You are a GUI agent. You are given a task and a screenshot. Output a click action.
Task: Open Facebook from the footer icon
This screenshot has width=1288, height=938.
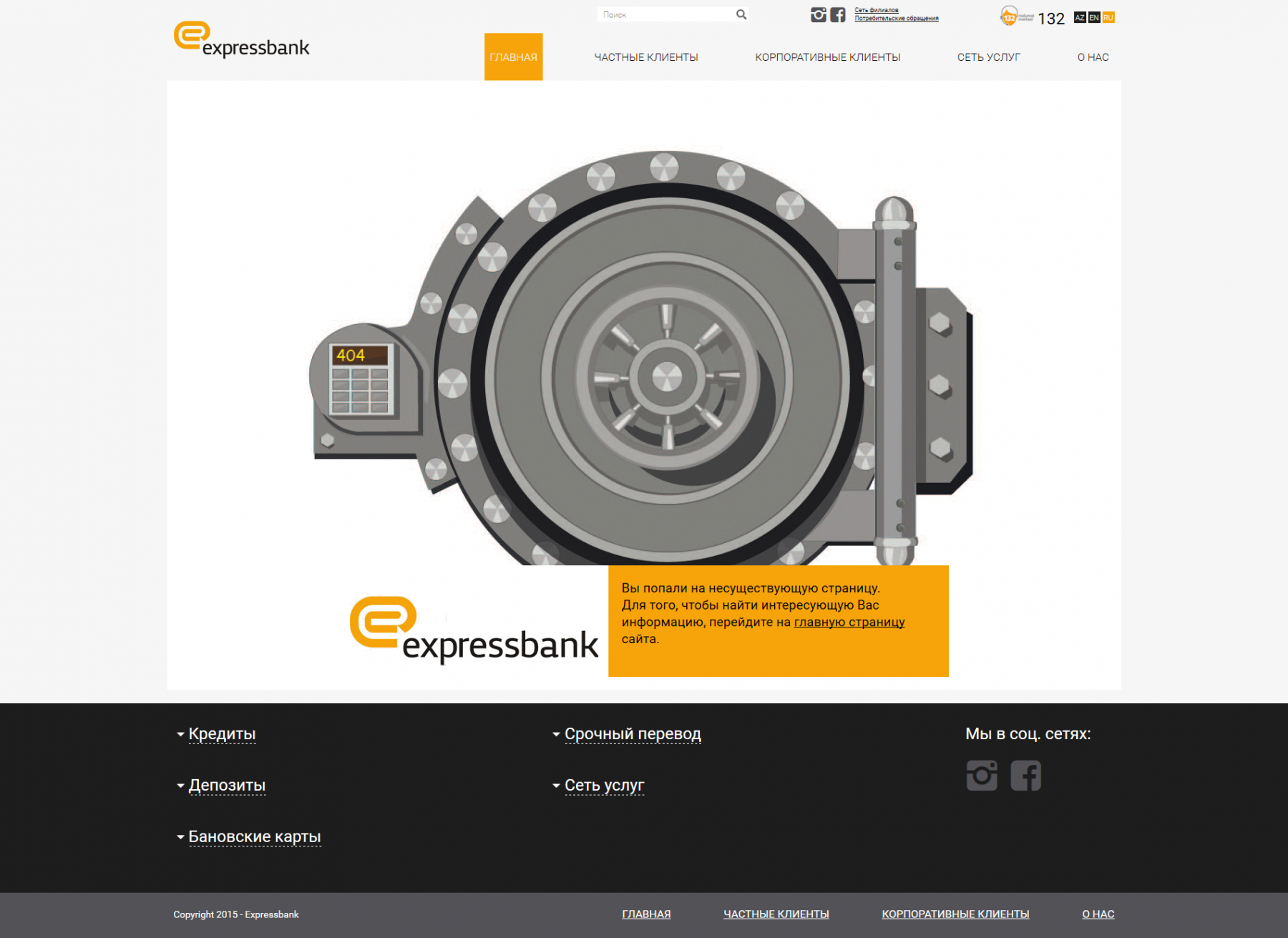(1025, 776)
